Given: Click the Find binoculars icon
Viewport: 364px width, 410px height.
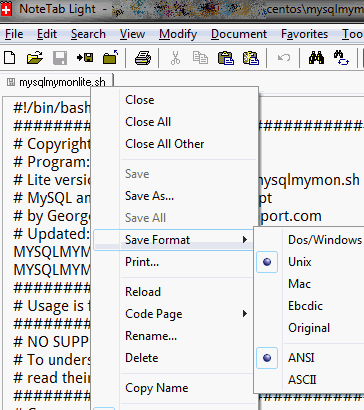Looking at the screenshot, I should [316, 58].
